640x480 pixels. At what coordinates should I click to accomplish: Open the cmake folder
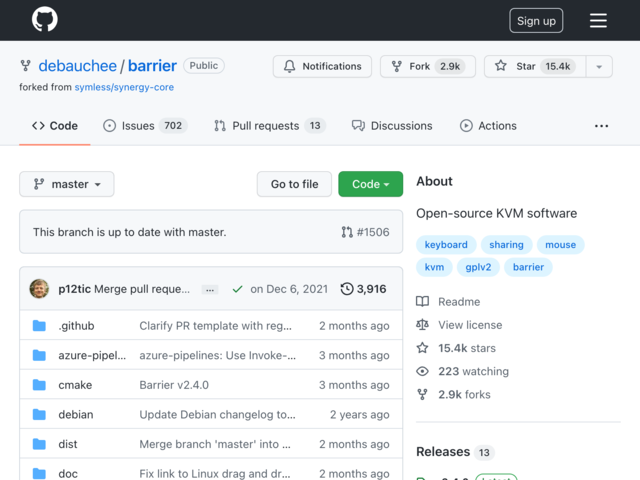pos(75,385)
